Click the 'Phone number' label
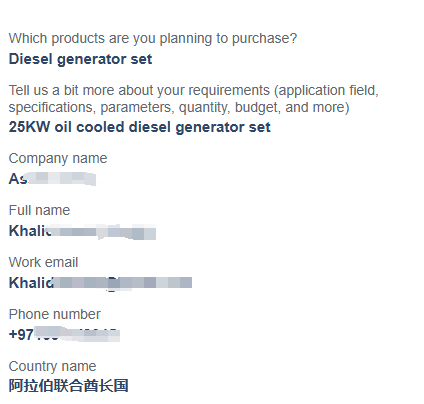This screenshot has width=424, height=404. pyautogui.click(x=55, y=314)
